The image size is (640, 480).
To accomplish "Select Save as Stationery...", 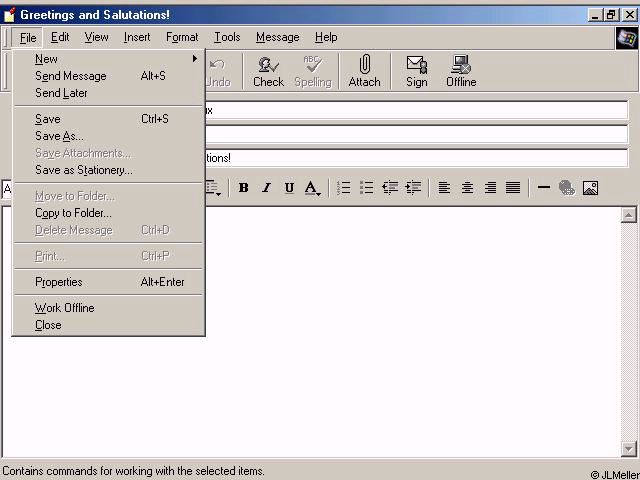I will point(109,170).
